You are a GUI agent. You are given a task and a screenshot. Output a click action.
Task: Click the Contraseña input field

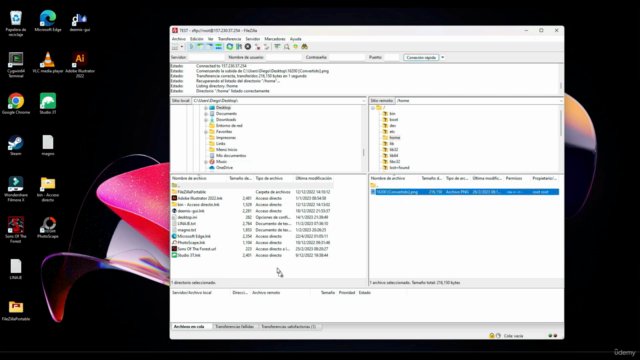tap(347, 58)
